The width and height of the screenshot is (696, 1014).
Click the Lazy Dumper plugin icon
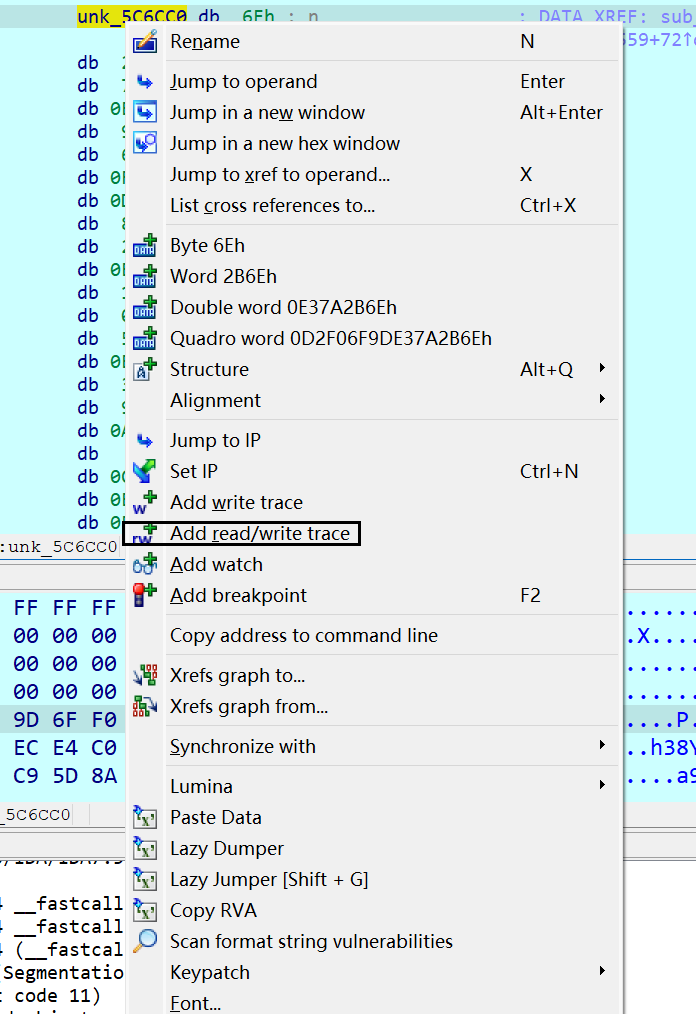(145, 848)
